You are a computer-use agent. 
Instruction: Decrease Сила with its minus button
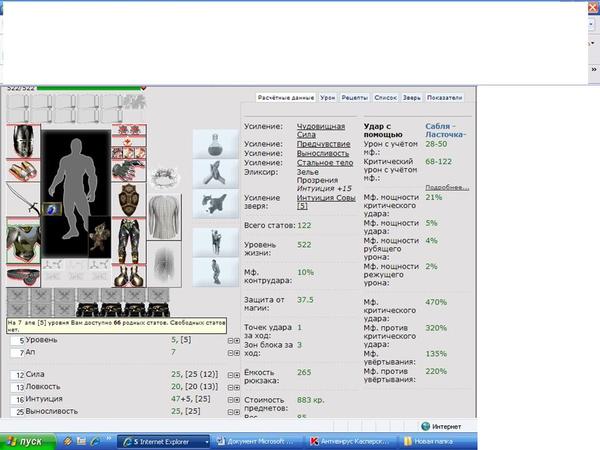click(x=230, y=375)
